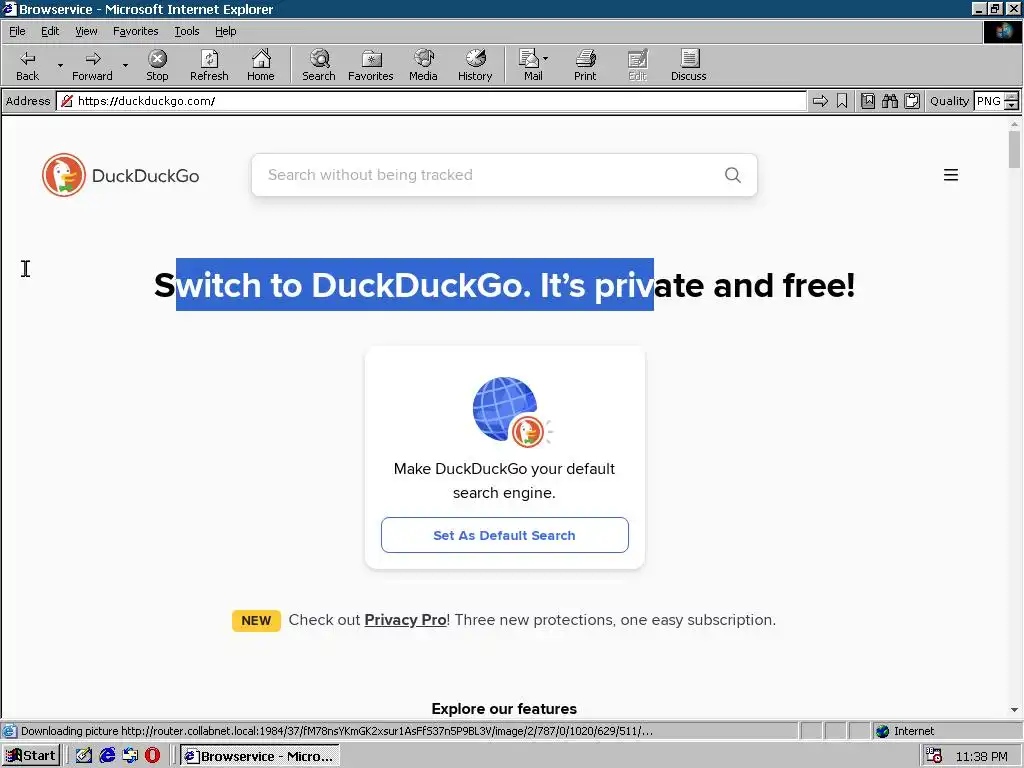Follow the Privacy Pro link

click(405, 620)
